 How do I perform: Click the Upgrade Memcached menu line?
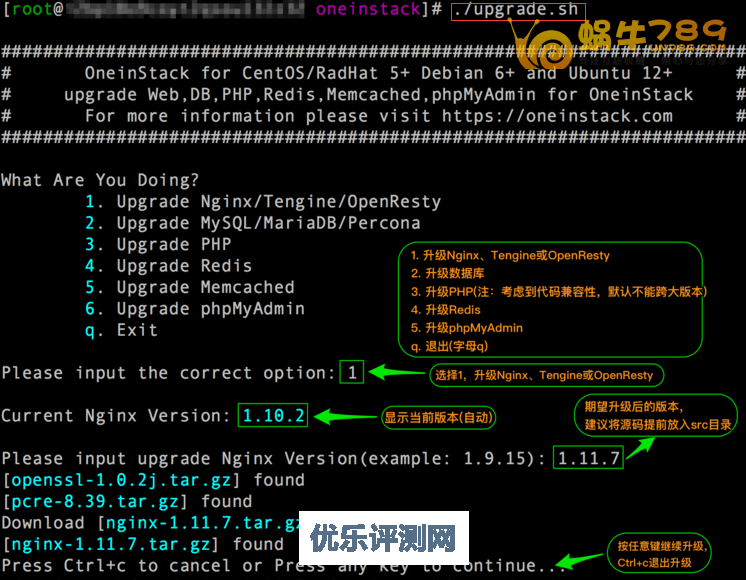pyautogui.click(x=189, y=287)
